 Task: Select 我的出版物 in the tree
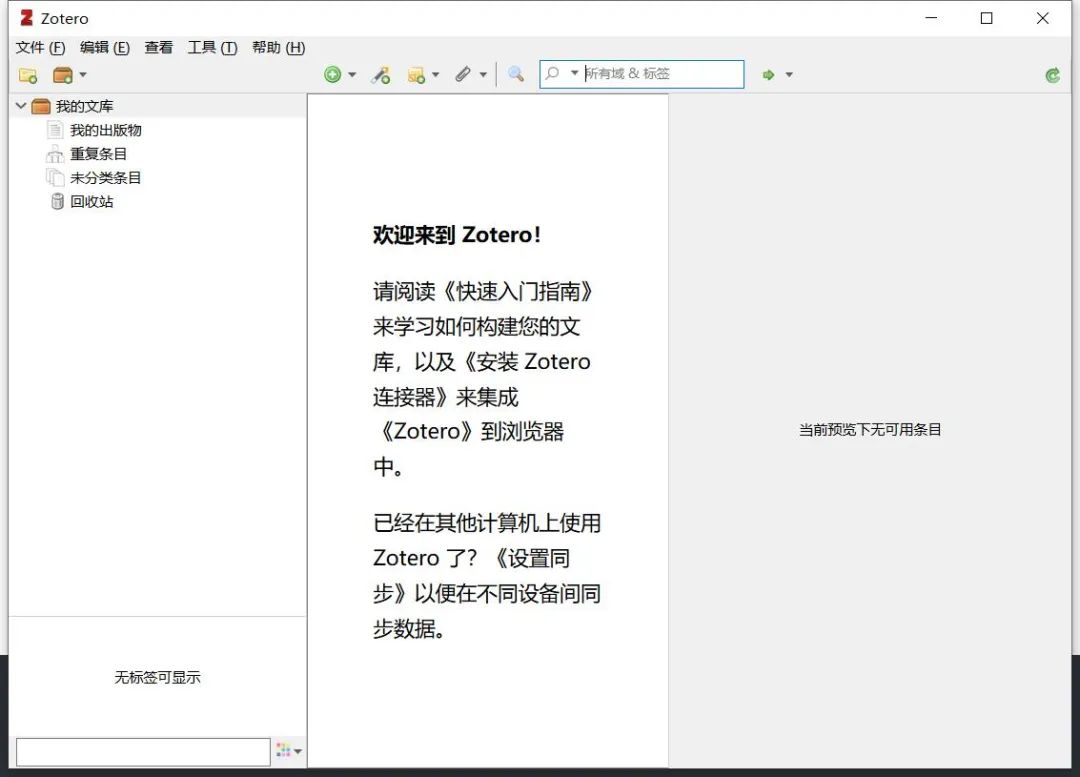tap(105, 130)
